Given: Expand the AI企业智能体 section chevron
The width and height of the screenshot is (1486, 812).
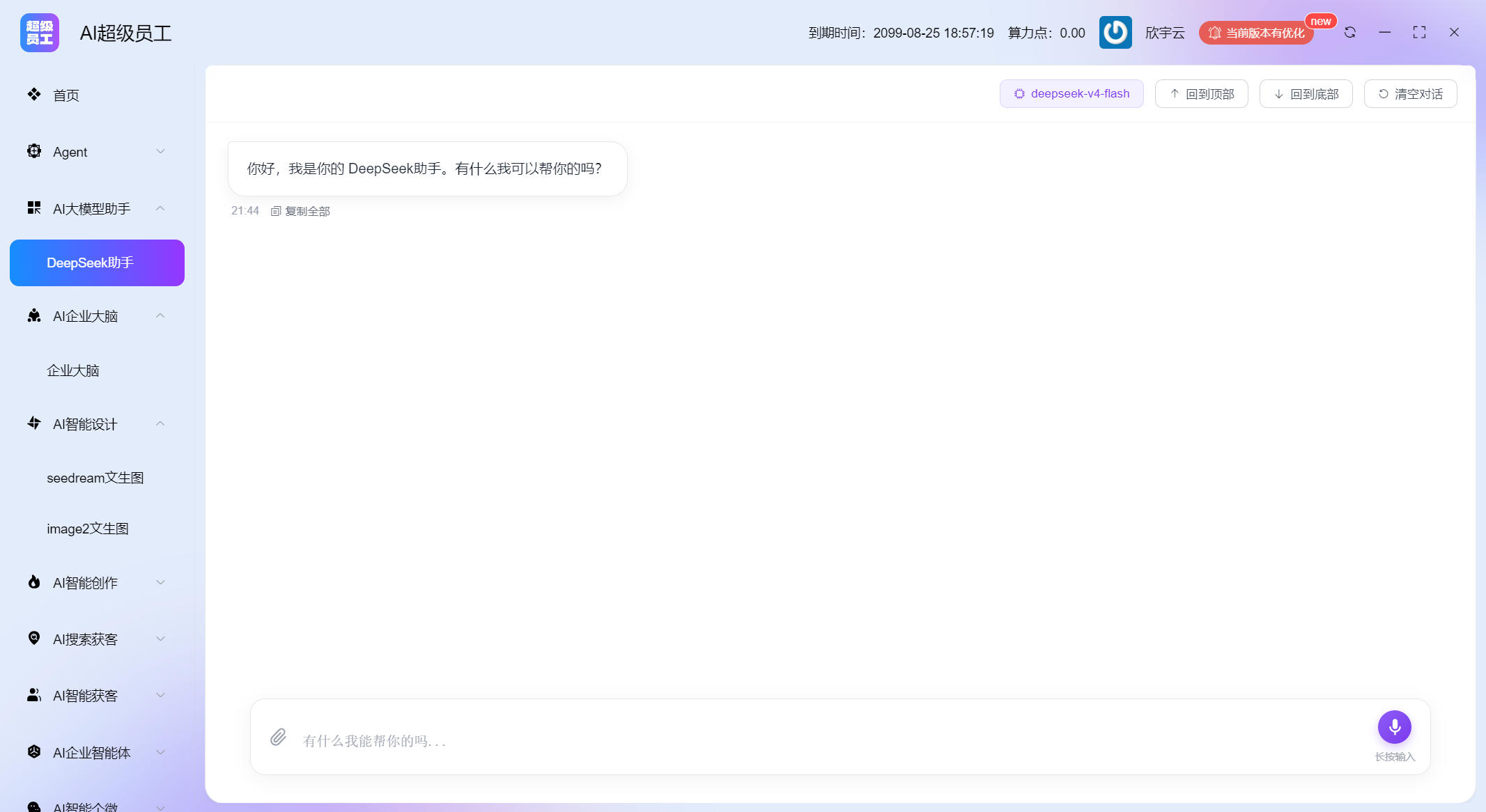Looking at the screenshot, I should tap(161, 752).
